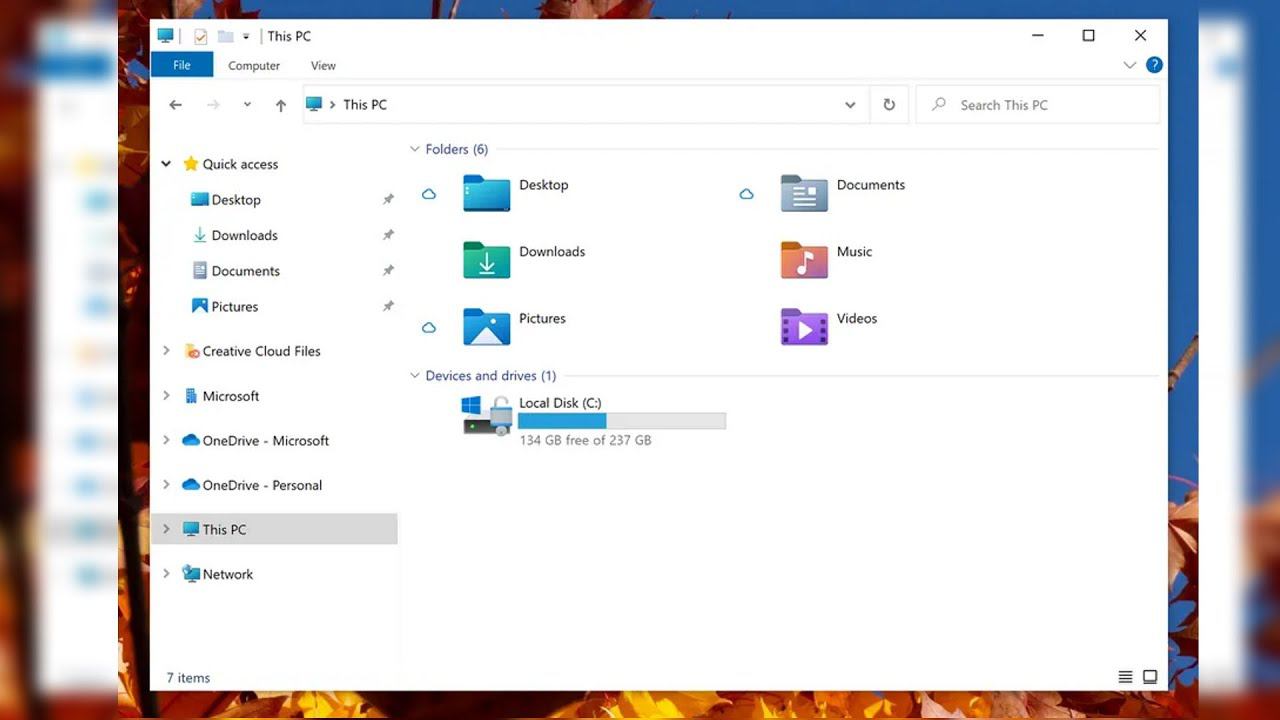Image resolution: width=1280 pixels, height=720 pixels.
Task: Click the Quick access star icon
Action: pos(191,164)
